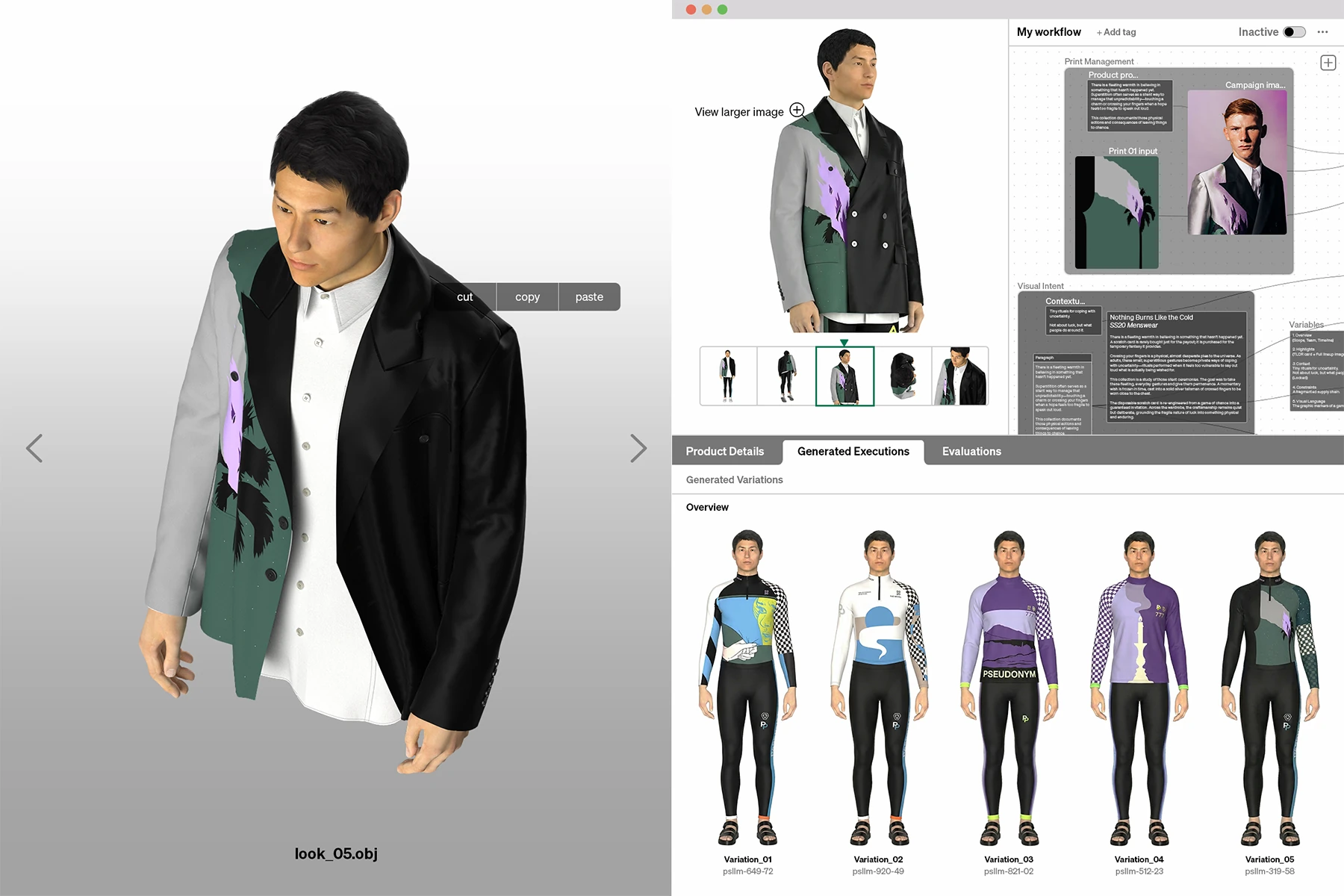
Task: Go to previous look with left arrow
Action: coord(34,448)
